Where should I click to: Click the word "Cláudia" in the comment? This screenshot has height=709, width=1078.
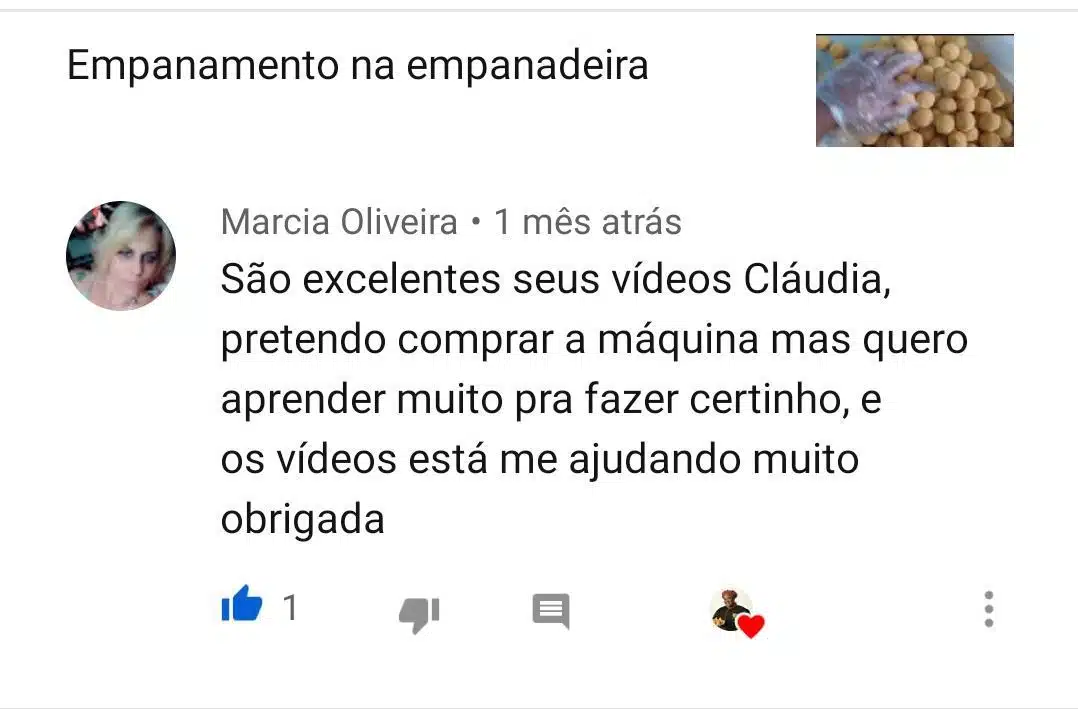pyautogui.click(x=817, y=280)
